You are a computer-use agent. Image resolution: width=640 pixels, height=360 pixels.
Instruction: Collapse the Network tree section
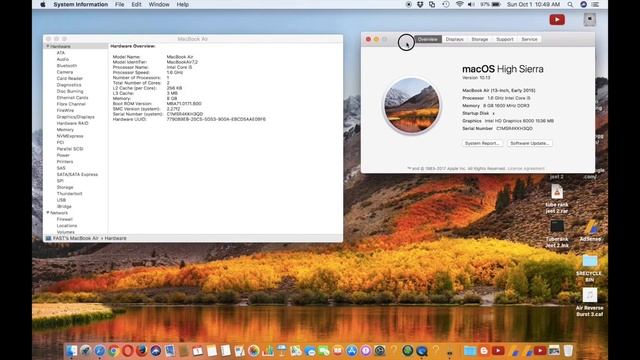48,213
